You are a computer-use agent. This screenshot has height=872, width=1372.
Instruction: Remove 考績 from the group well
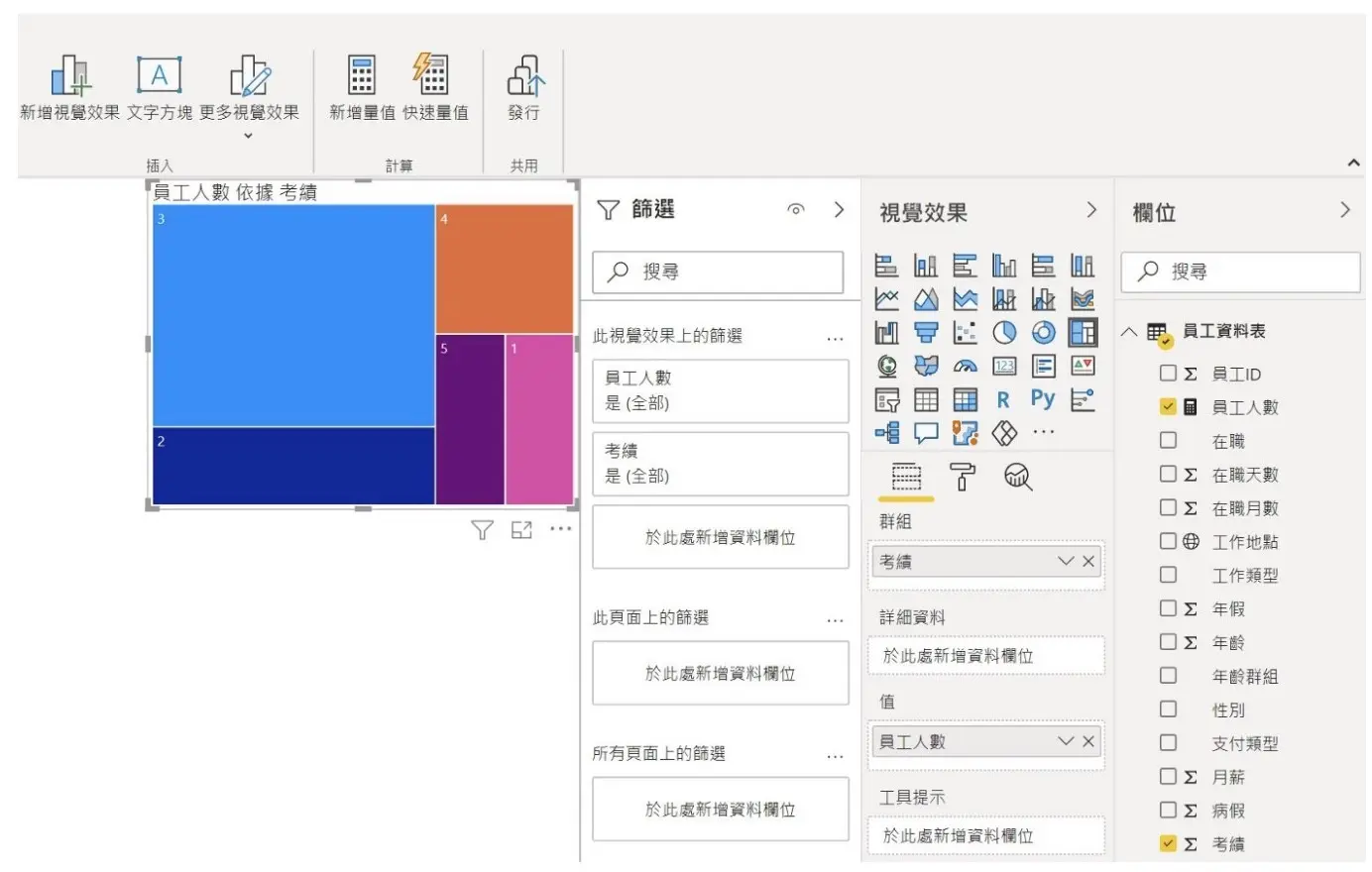[x=1088, y=561]
